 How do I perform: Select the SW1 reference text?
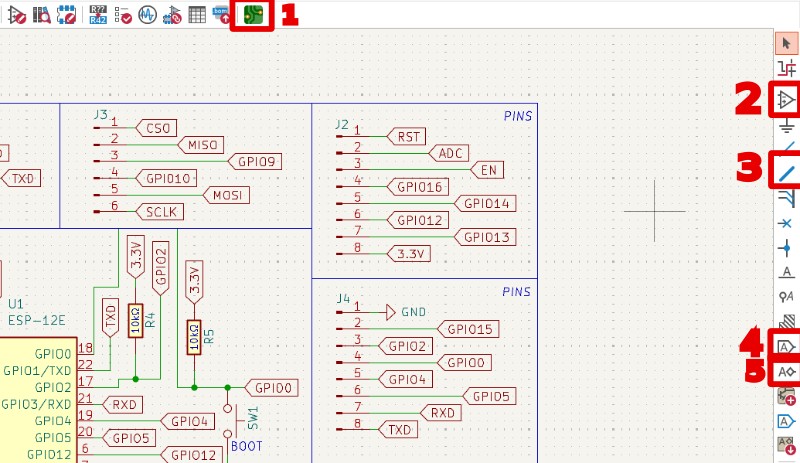pos(254,418)
